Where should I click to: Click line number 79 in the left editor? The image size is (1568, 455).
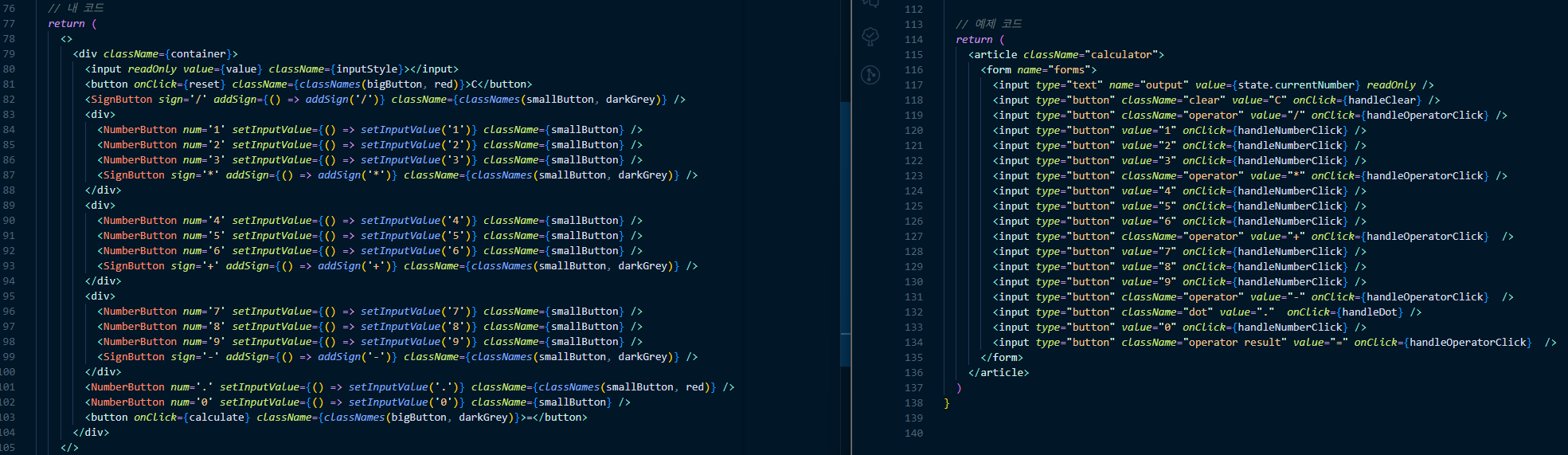(9, 54)
